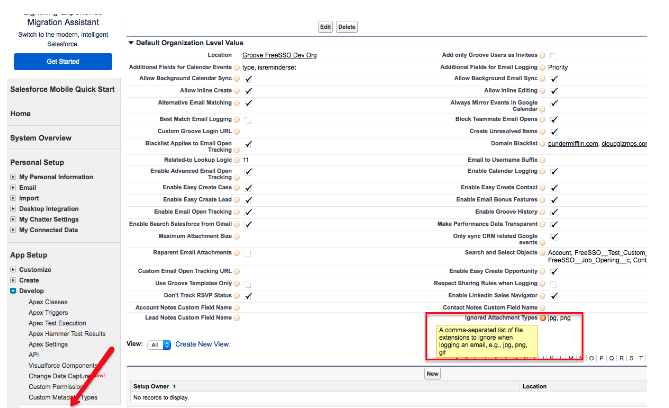Image resolution: width=669 pixels, height=408 pixels.
Task: Click help icon beside Allow Background Email Sync
Action: point(542,79)
